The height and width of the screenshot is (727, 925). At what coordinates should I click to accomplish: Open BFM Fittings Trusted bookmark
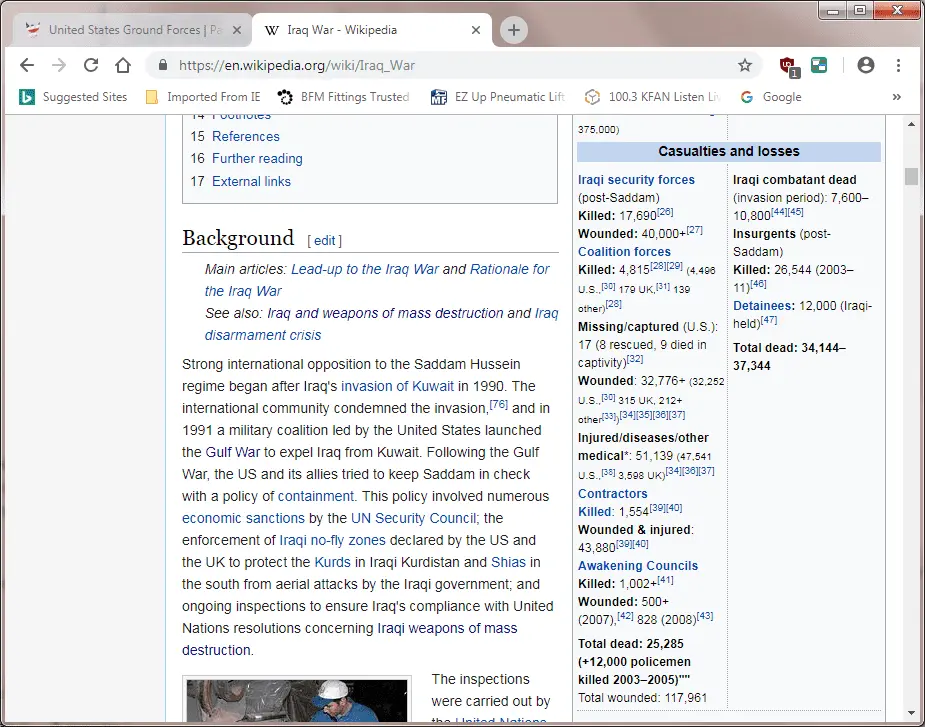pos(344,97)
